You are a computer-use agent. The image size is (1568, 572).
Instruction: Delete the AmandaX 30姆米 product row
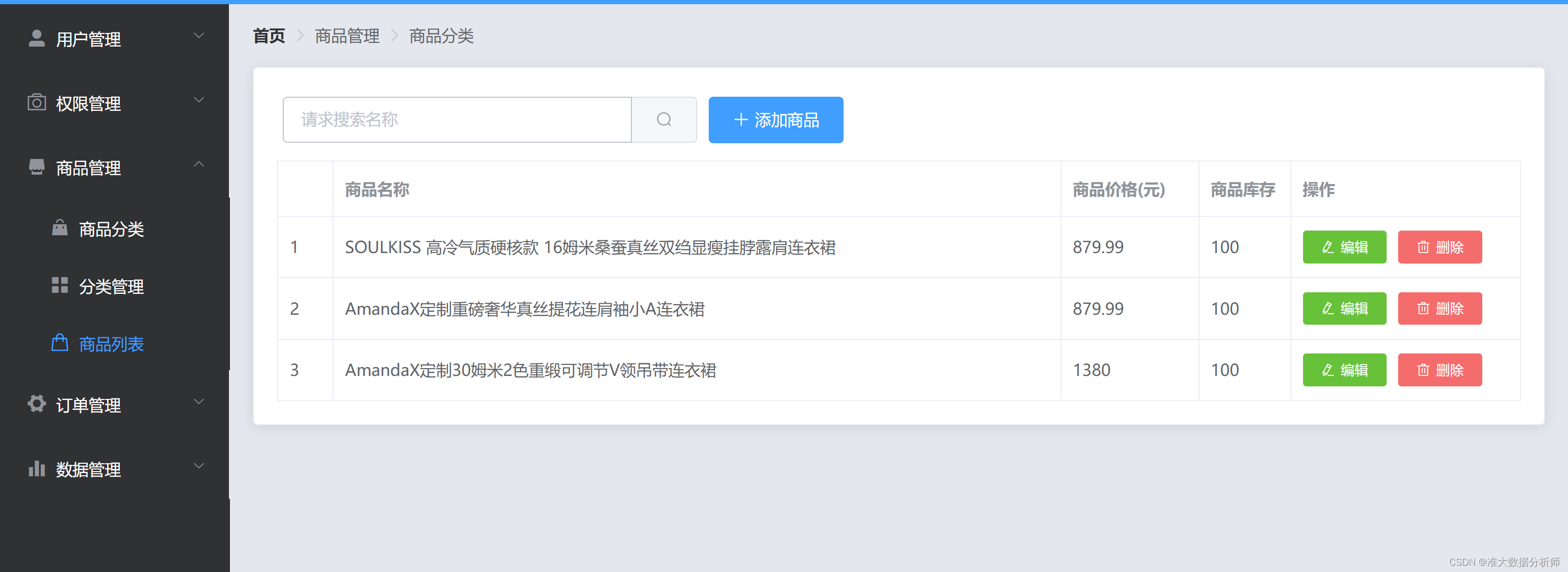tap(1439, 370)
